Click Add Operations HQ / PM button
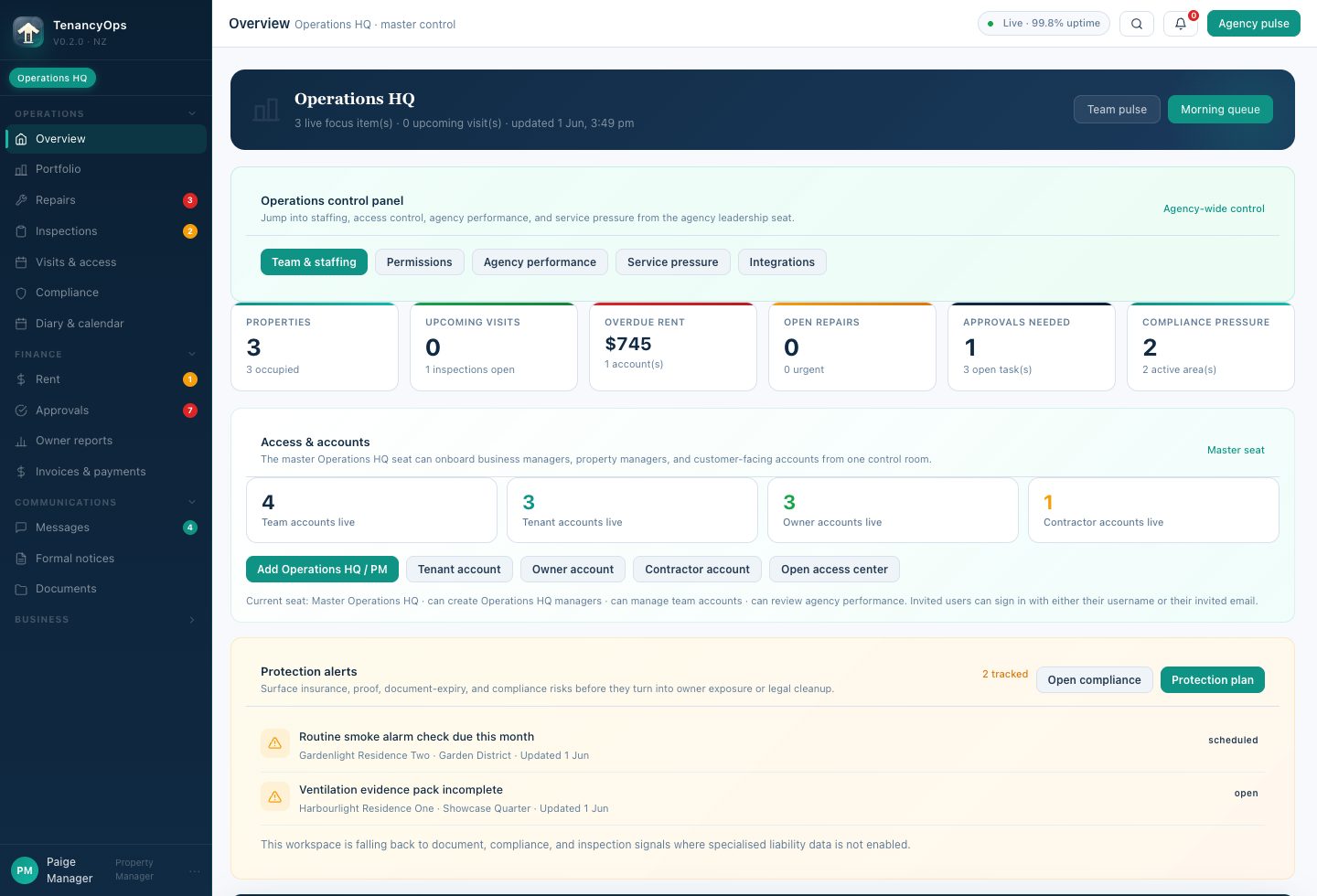The image size is (1317, 896). point(322,570)
